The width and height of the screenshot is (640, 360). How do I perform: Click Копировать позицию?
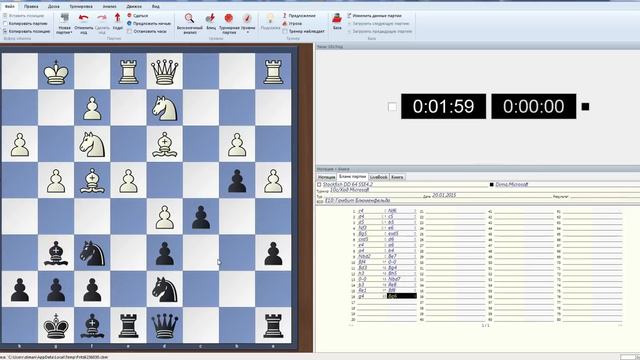click(27, 31)
